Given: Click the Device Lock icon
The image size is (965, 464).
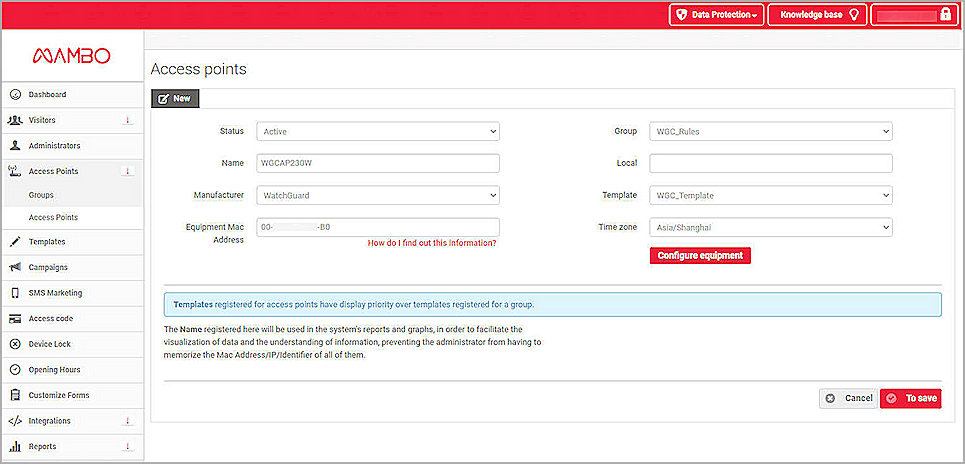Looking at the screenshot, I should click(15, 344).
